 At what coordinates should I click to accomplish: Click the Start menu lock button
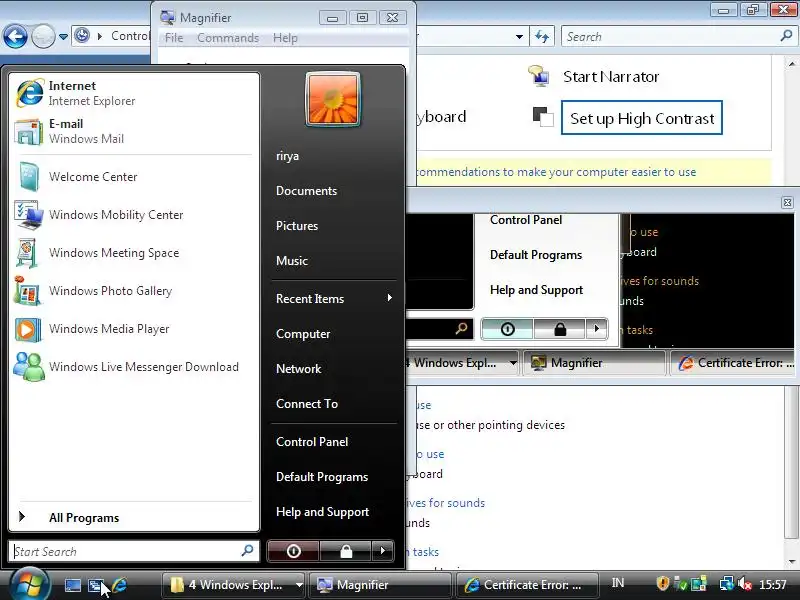(x=346, y=551)
